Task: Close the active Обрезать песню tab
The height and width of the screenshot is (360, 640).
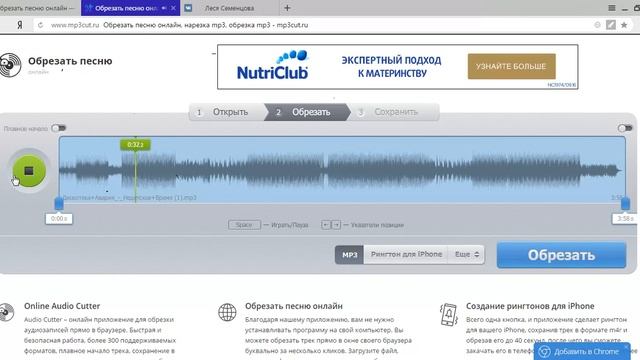Action: pyautogui.click(x=173, y=8)
